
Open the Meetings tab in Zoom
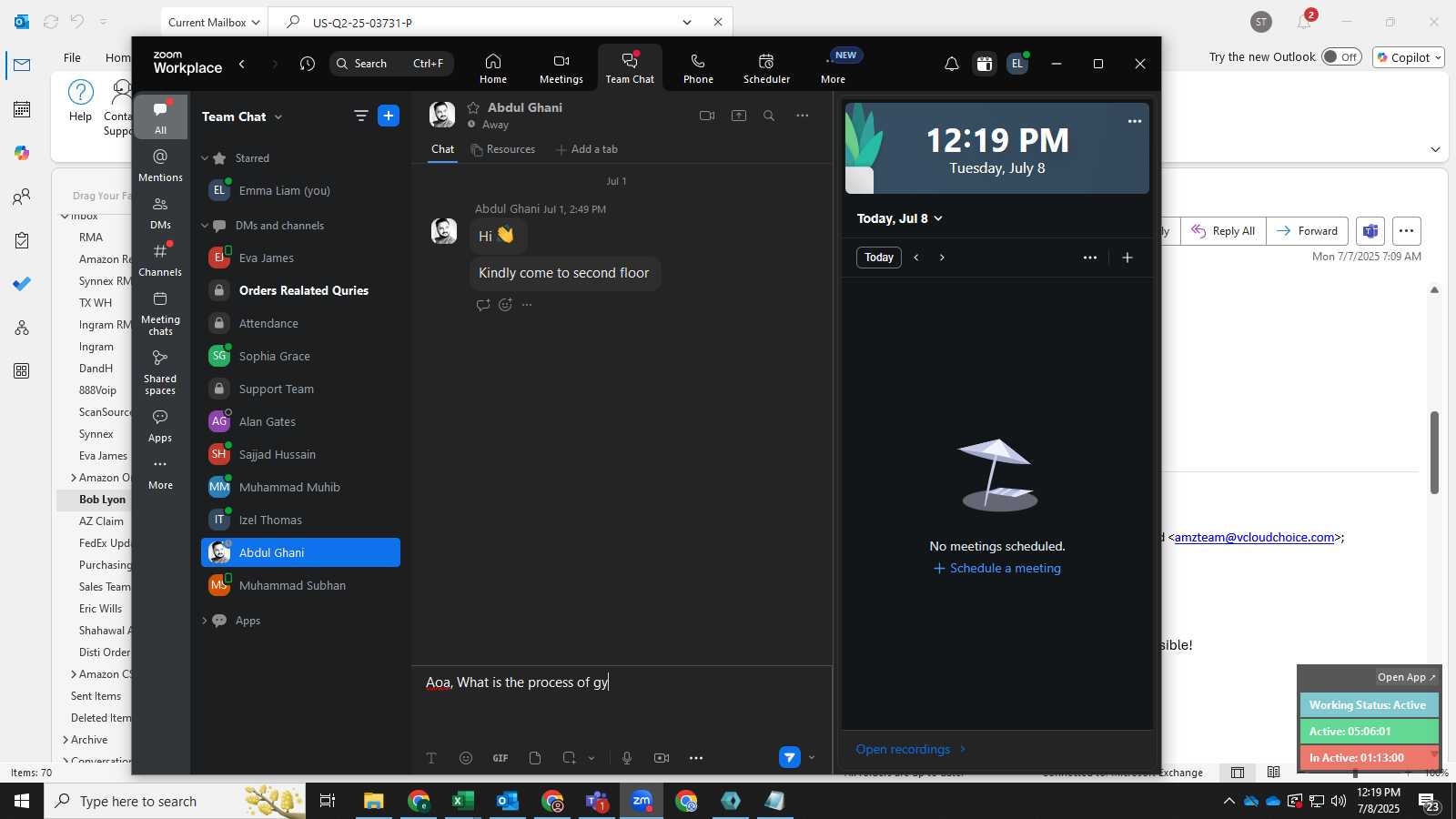[x=561, y=68]
